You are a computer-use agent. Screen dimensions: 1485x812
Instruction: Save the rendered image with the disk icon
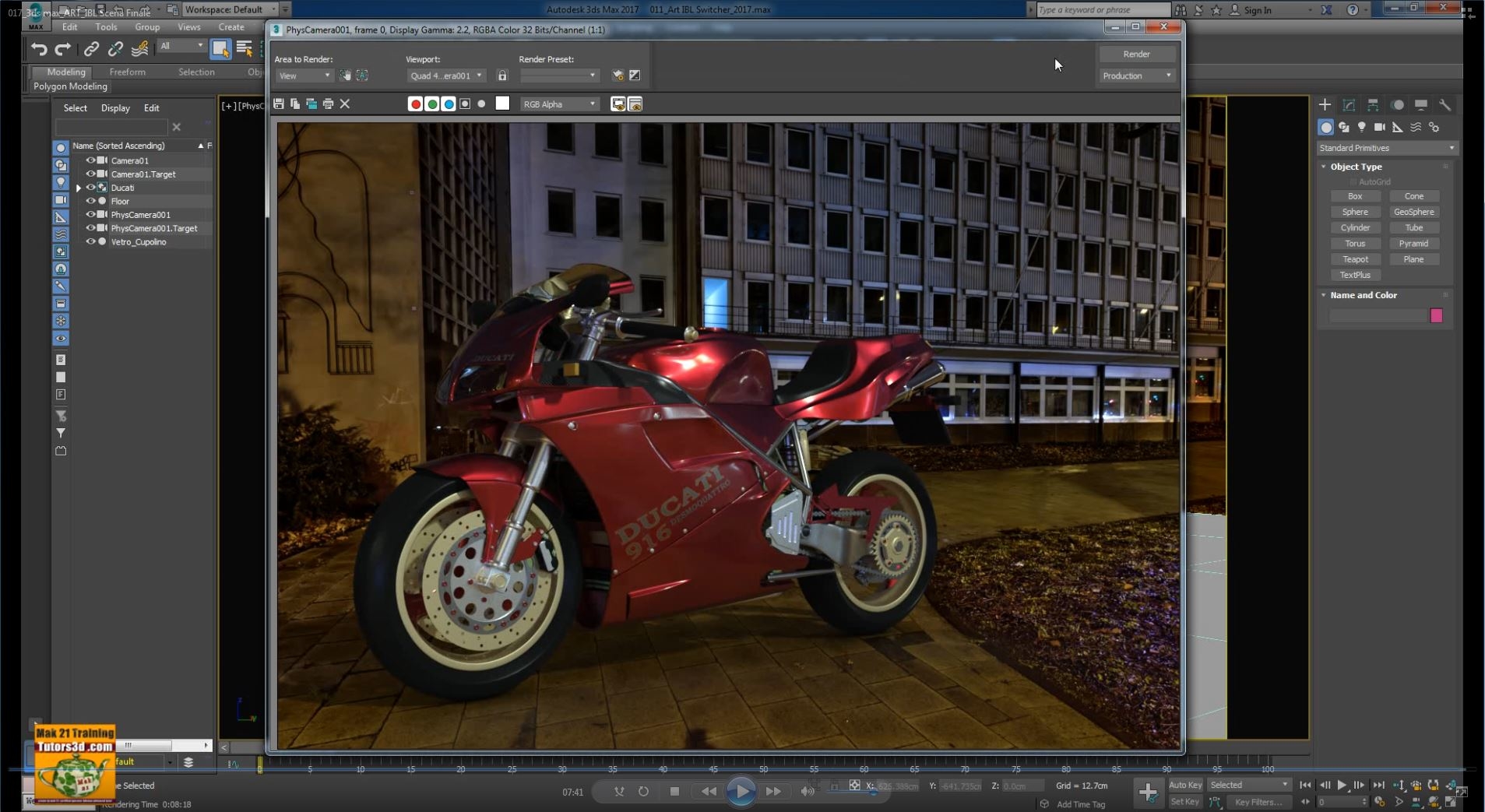point(279,104)
